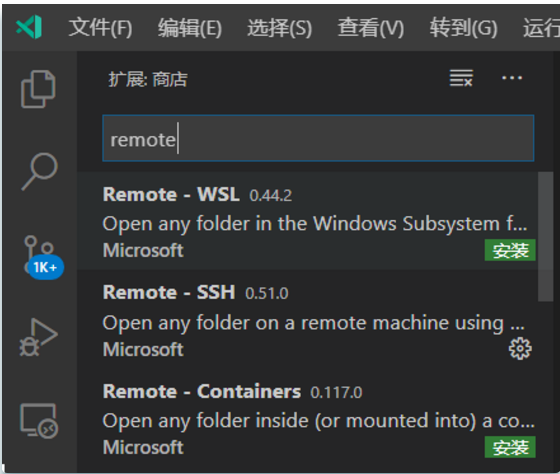Open the 转到(G) menu
The width and height of the screenshot is (560, 474).
(463, 28)
